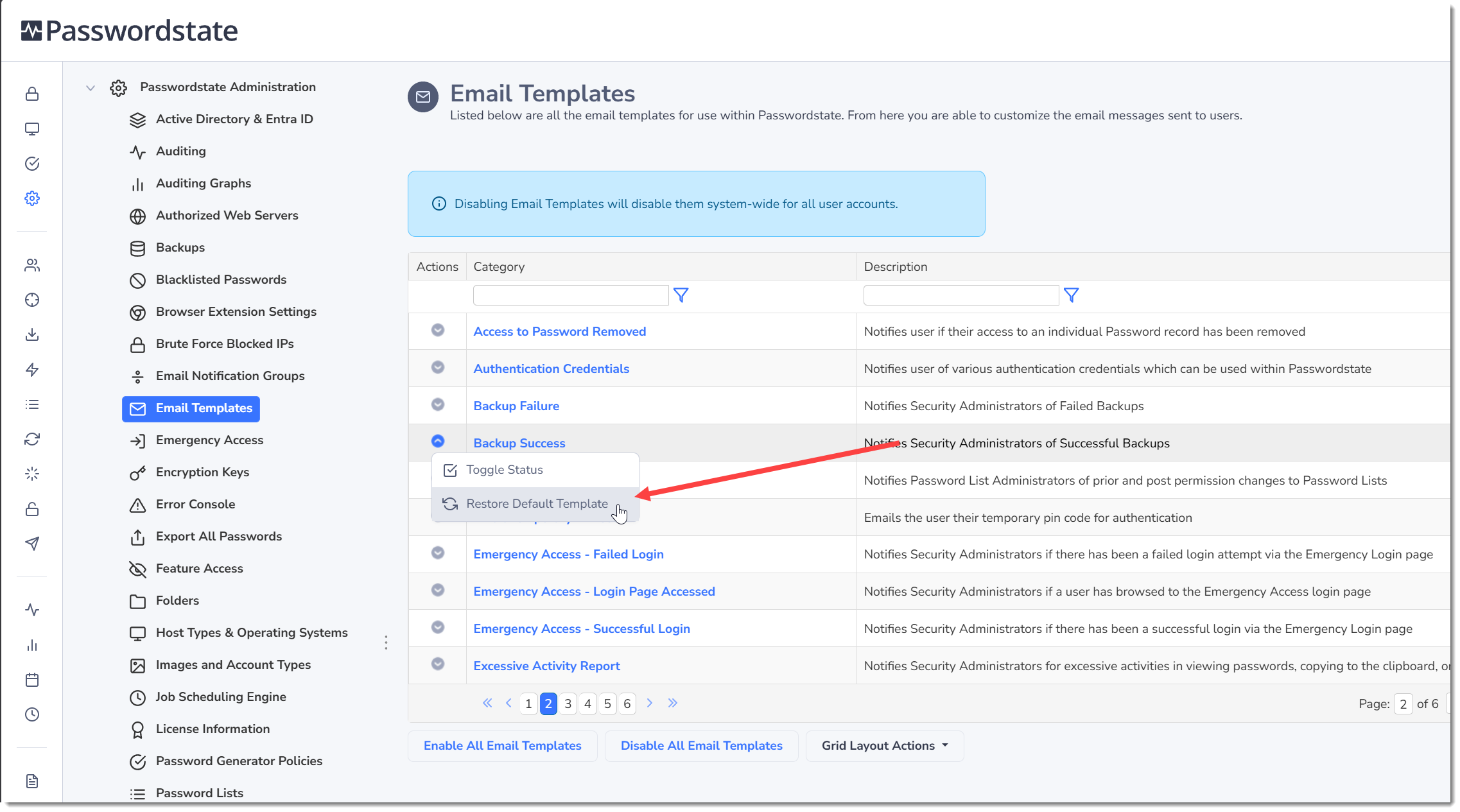Open actions dropdown for Emergency Access - Failed Login
This screenshot has height=812, width=1460.
pyautogui.click(x=438, y=553)
